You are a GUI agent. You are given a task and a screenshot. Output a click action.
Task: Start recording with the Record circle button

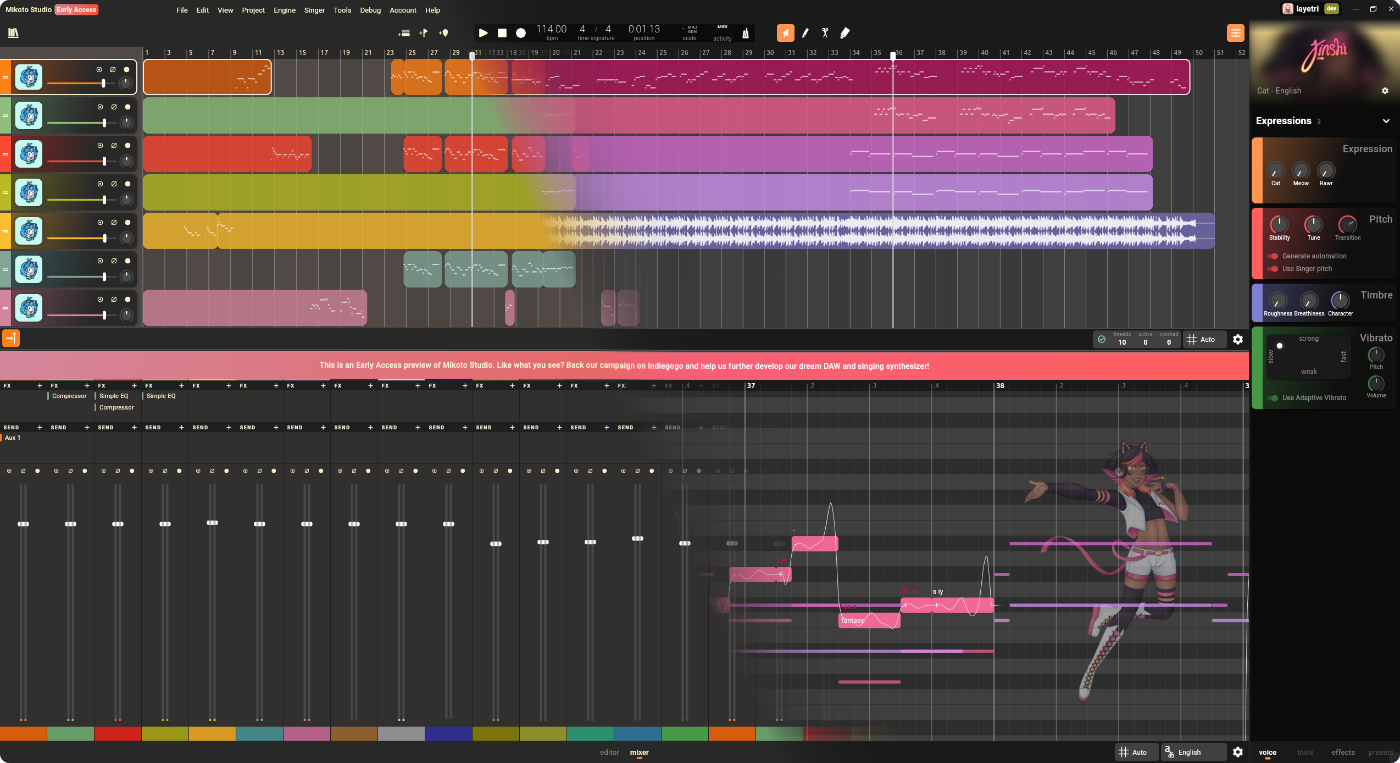point(521,33)
